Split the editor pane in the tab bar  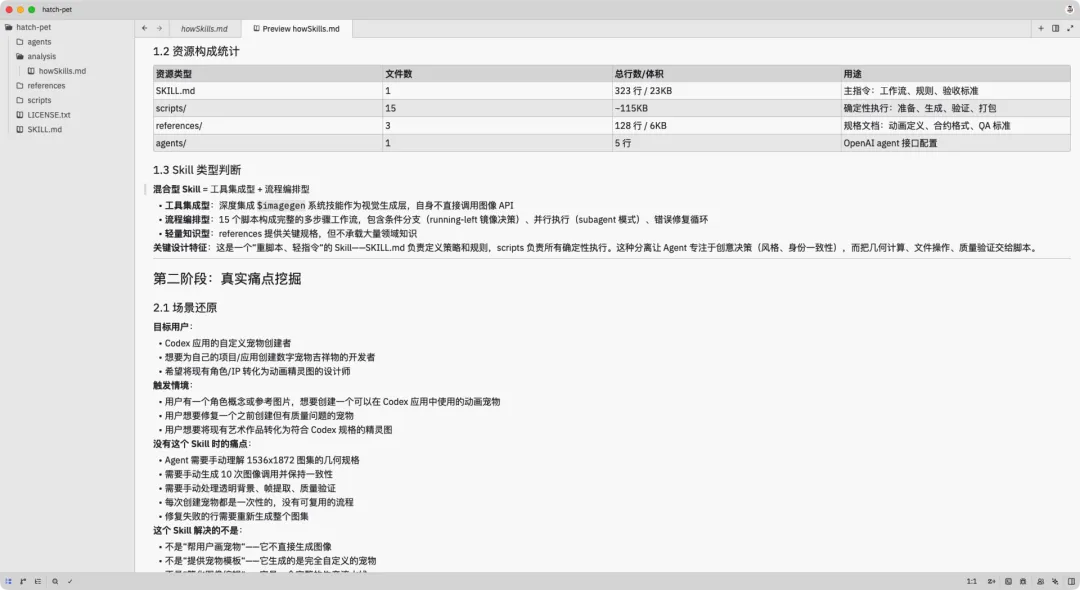tap(1055, 28)
